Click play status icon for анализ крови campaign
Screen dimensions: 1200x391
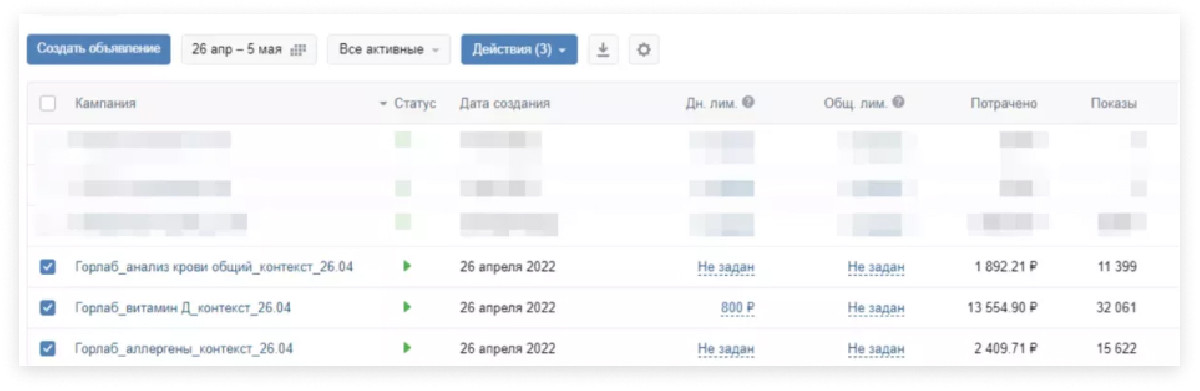[x=407, y=266]
